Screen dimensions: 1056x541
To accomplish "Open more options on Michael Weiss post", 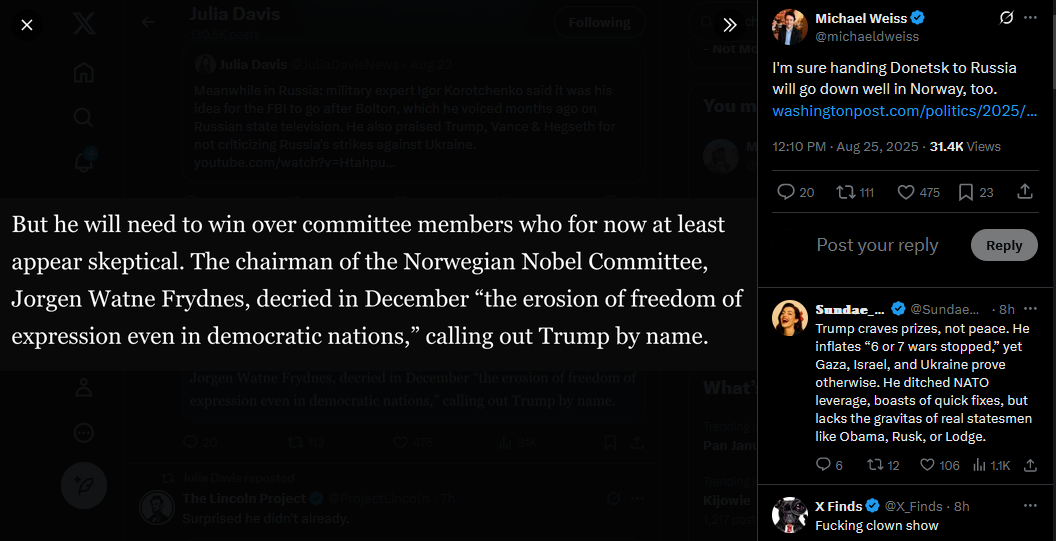I will pyautogui.click(x=1030, y=18).
